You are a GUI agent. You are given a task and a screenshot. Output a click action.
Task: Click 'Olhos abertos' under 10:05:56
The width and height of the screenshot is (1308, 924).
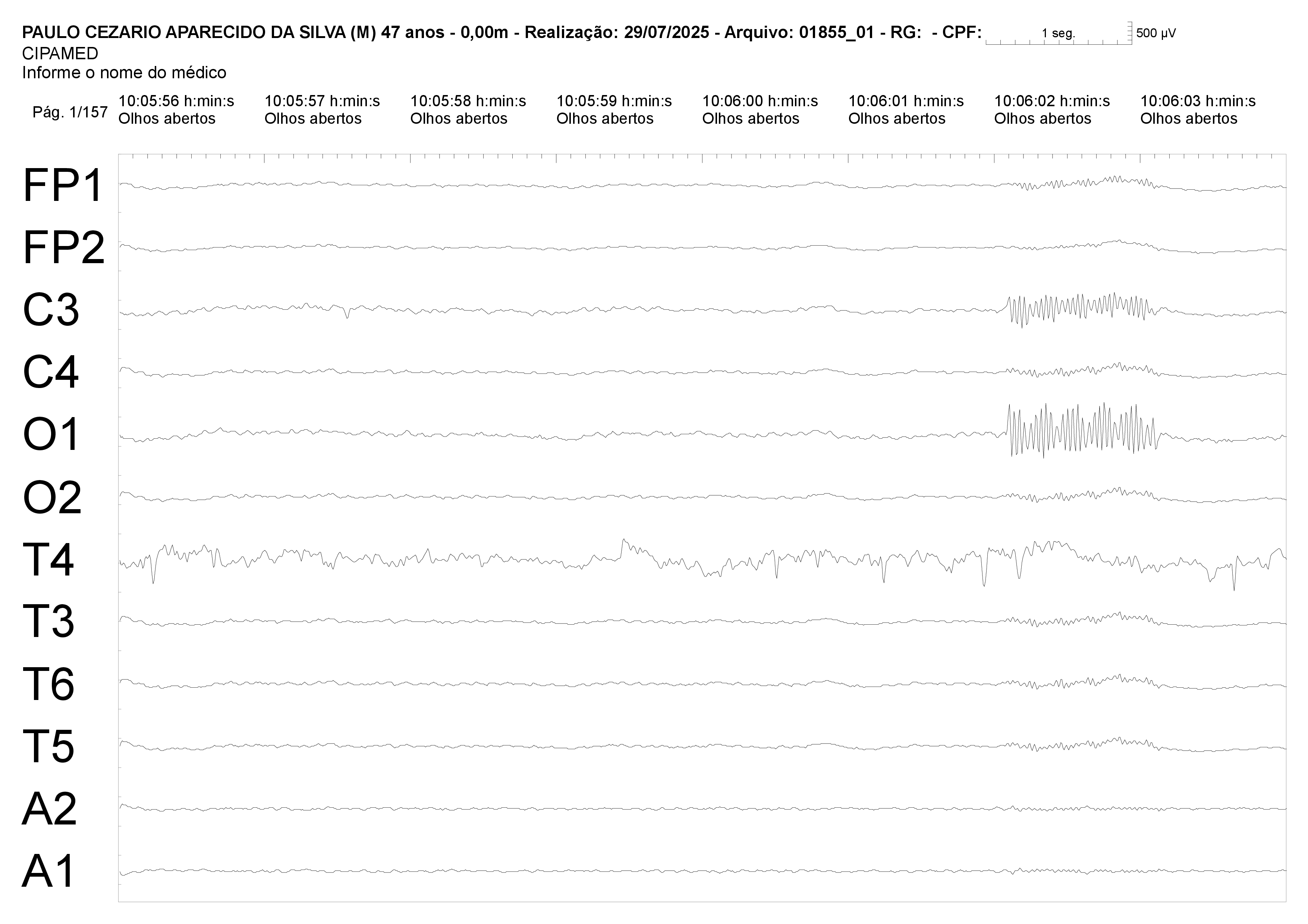(x=167, y=119)
